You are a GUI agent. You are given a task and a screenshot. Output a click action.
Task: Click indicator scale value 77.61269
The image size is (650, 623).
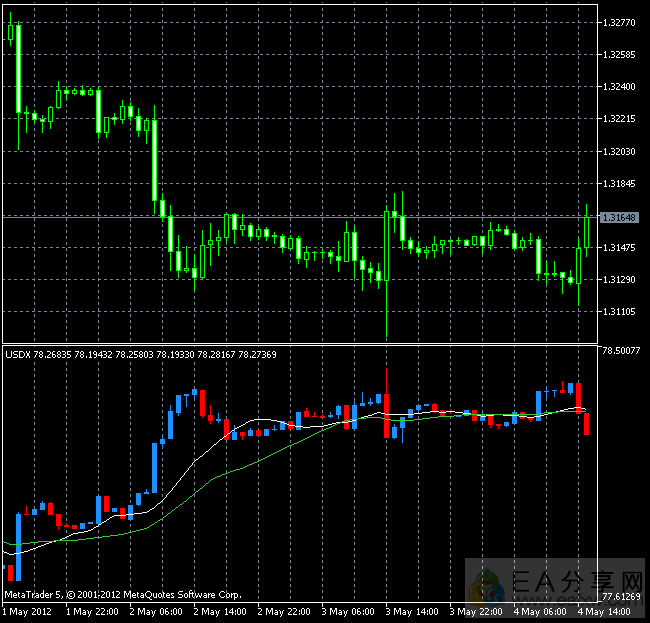tap(621, 596)
